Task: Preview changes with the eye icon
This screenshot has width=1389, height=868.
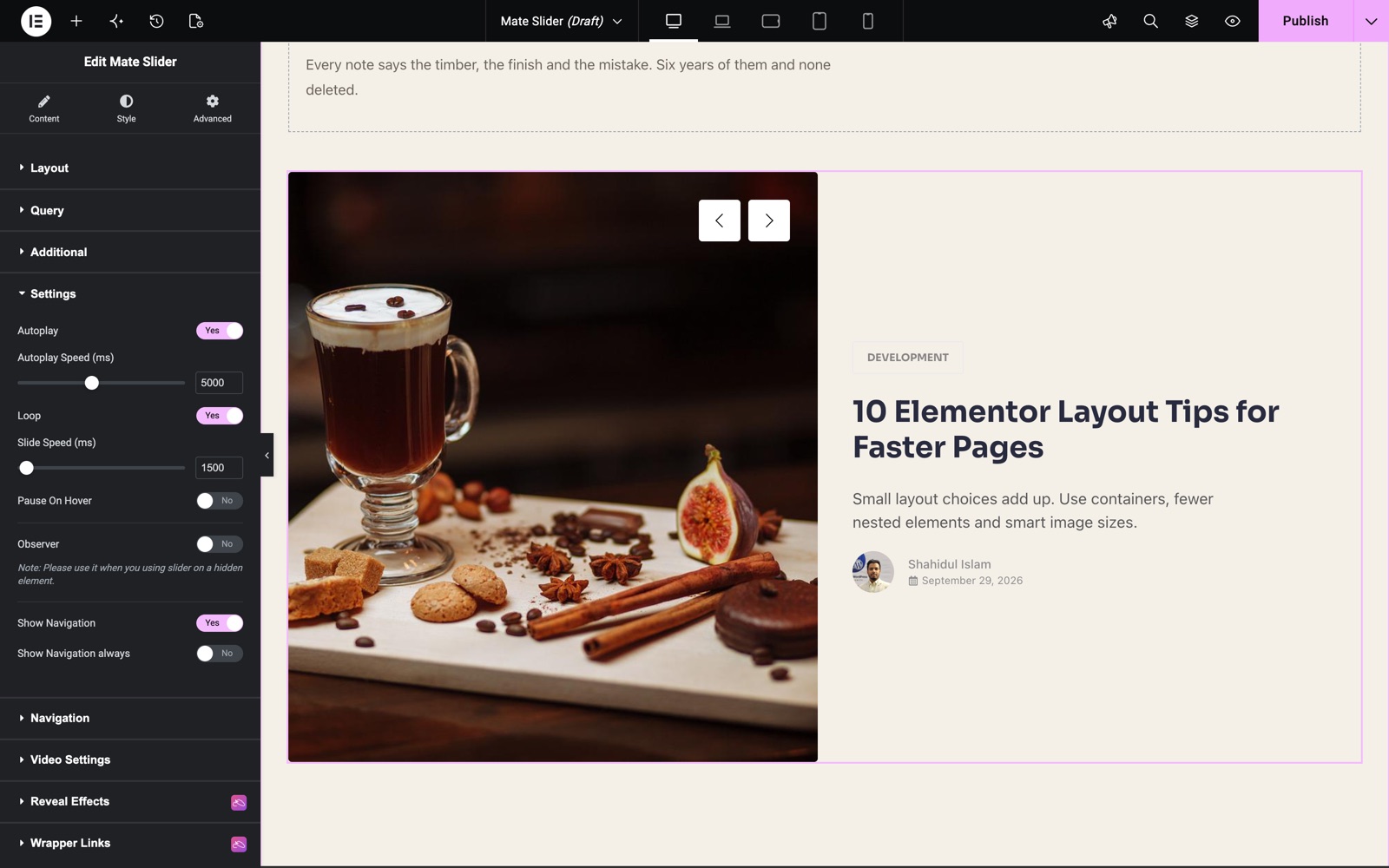Action: 1232,21
